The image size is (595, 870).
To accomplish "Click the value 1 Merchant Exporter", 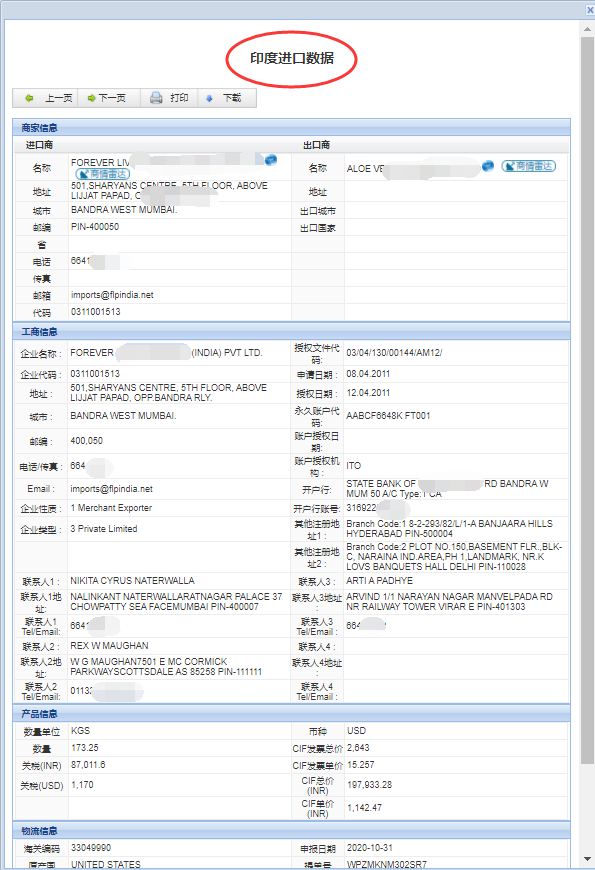I will (x=111, y=508).
